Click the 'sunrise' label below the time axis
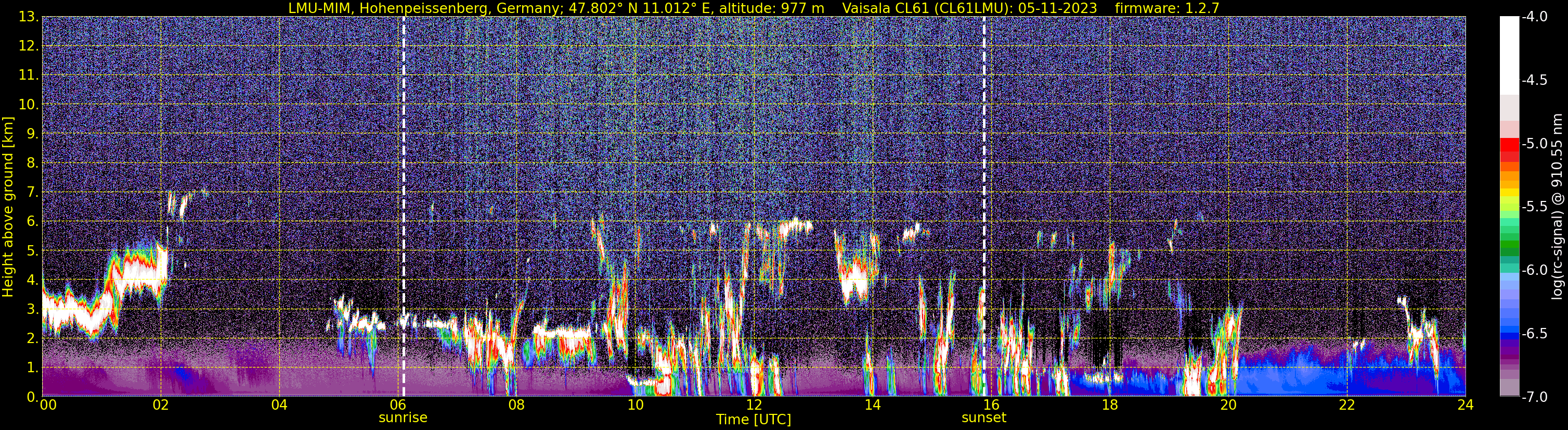Screen dimensions: 1568x430 point(403,417)
